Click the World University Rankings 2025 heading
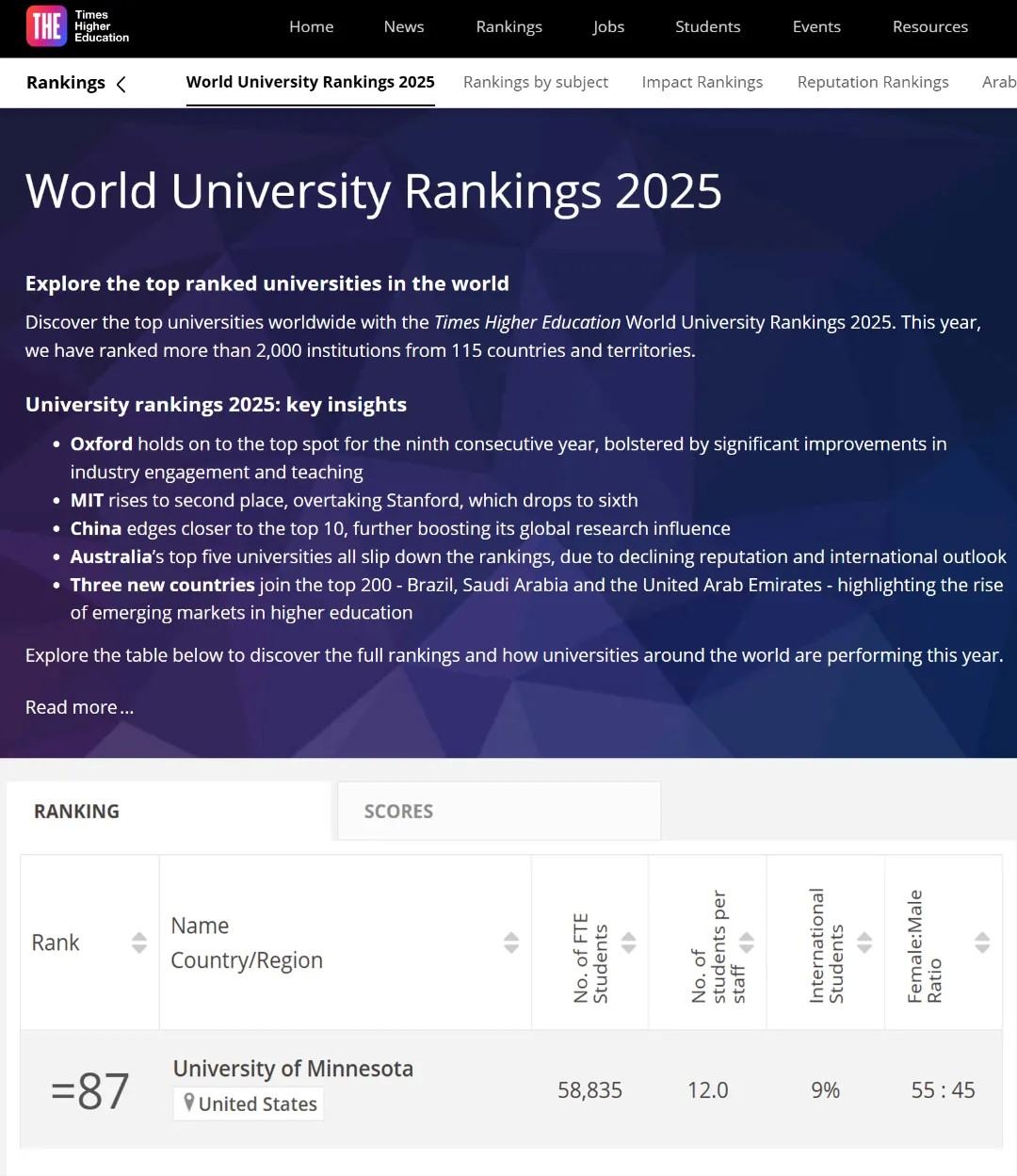 click(x=374, y=191)
